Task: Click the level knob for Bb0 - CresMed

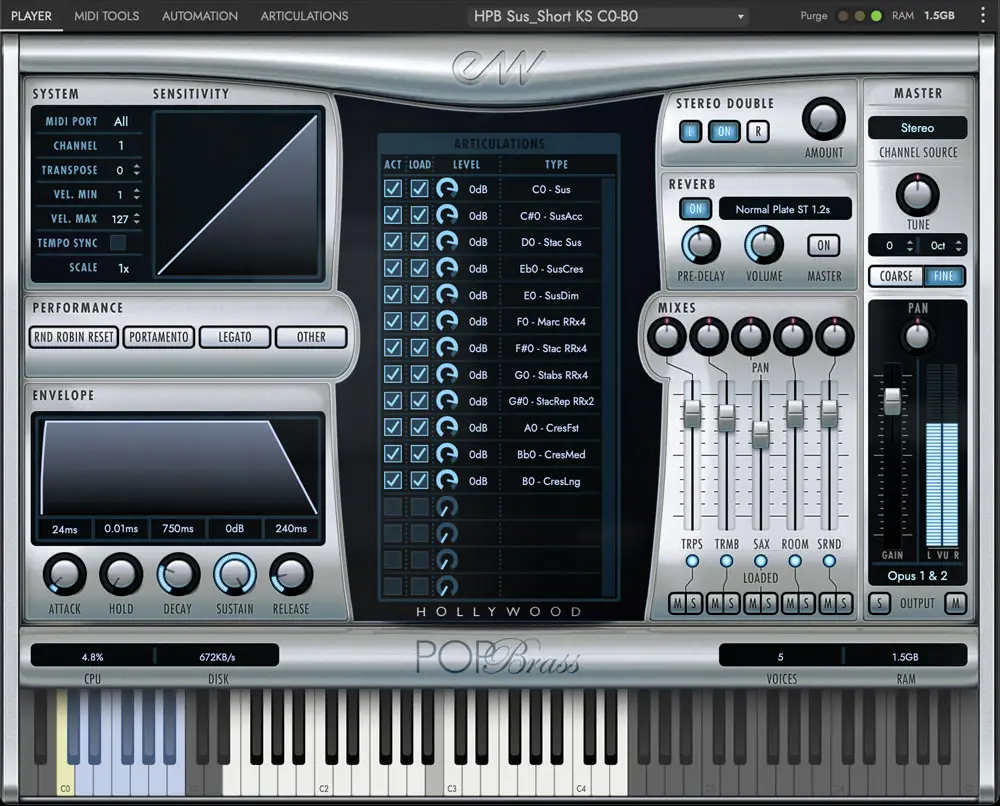Action: (x=447, y=454)
